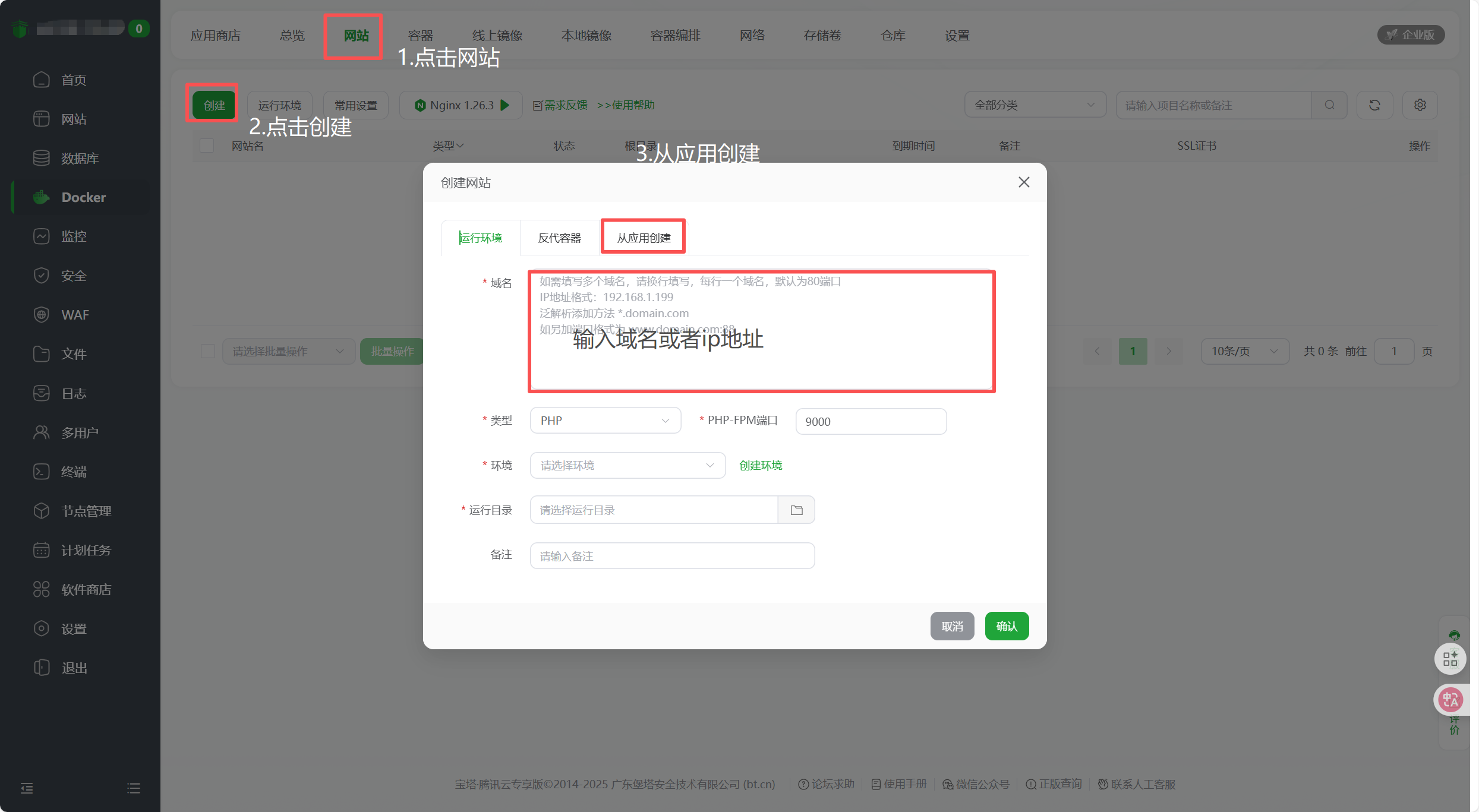This screenshot has width=1479, height=812.
Task: Open 终端 terminal in sidebar
Action: coord(74,472)
